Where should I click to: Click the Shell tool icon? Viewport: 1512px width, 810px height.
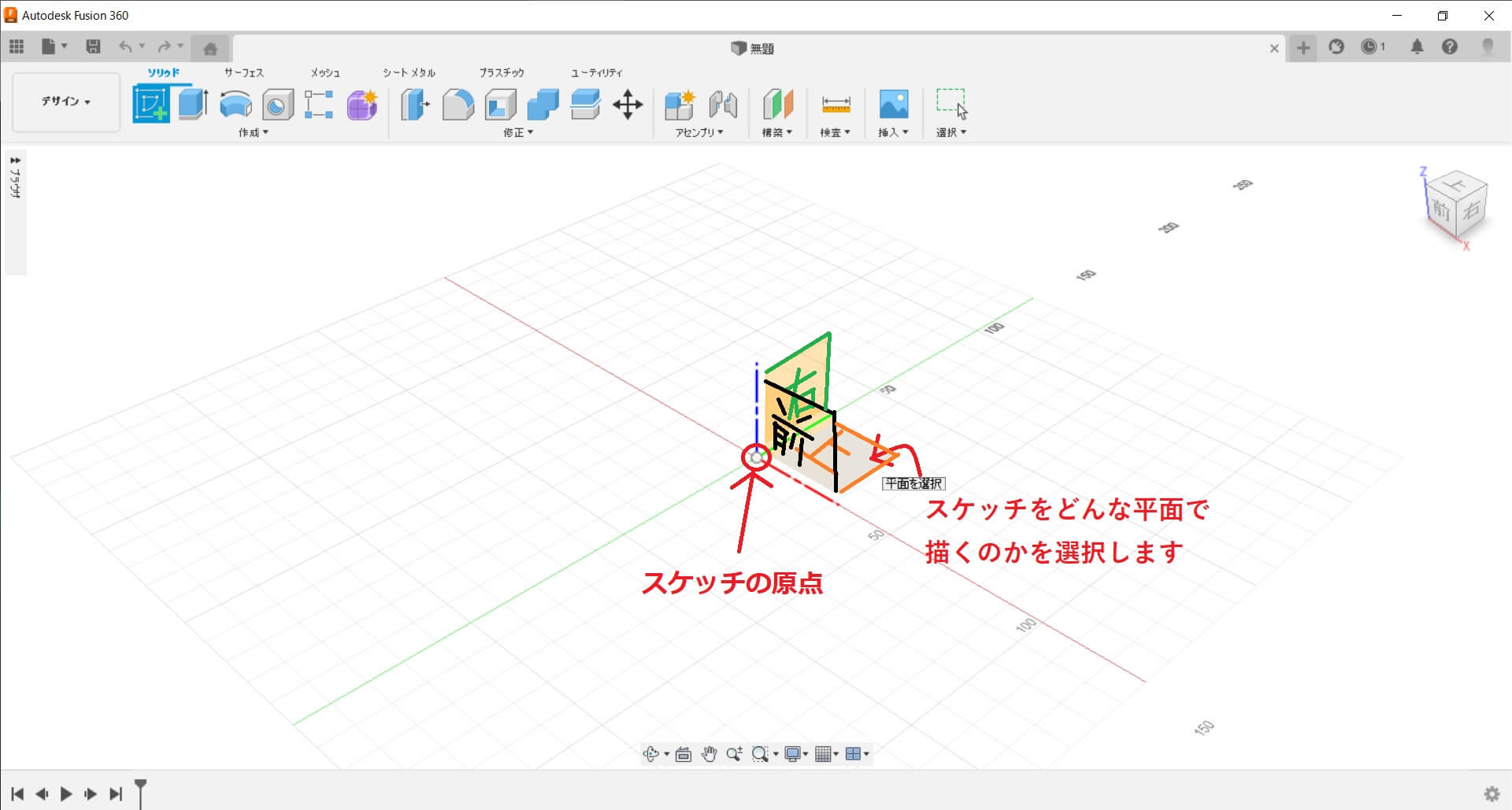[x=500, y=105]
